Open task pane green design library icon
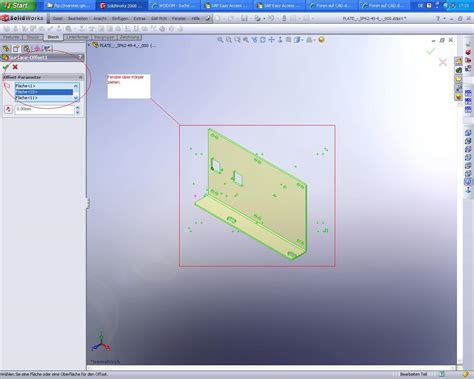This screenshot has width=474, height=379. pyautogui.click(x=459, y=70)
